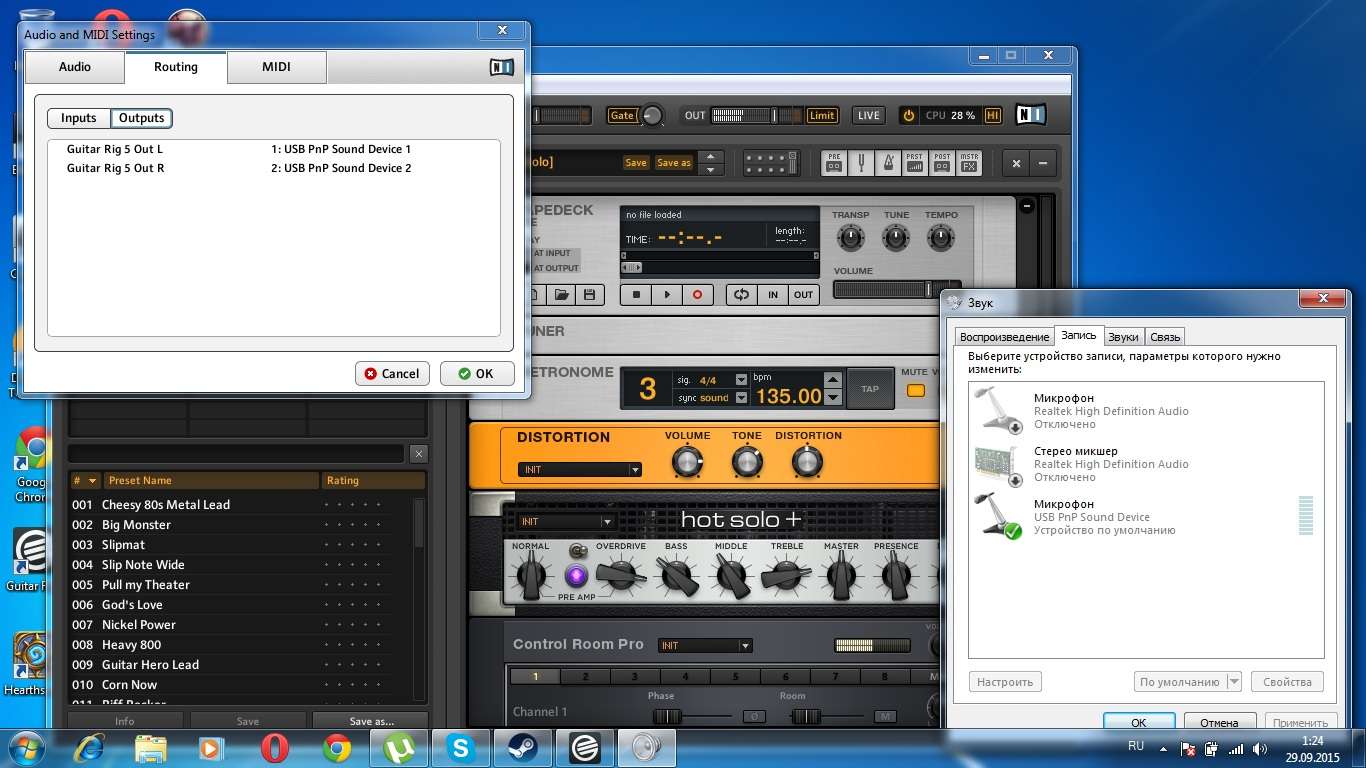Toggle the Pre Tapedeck icon in Guitar Rig

(834, 163)
